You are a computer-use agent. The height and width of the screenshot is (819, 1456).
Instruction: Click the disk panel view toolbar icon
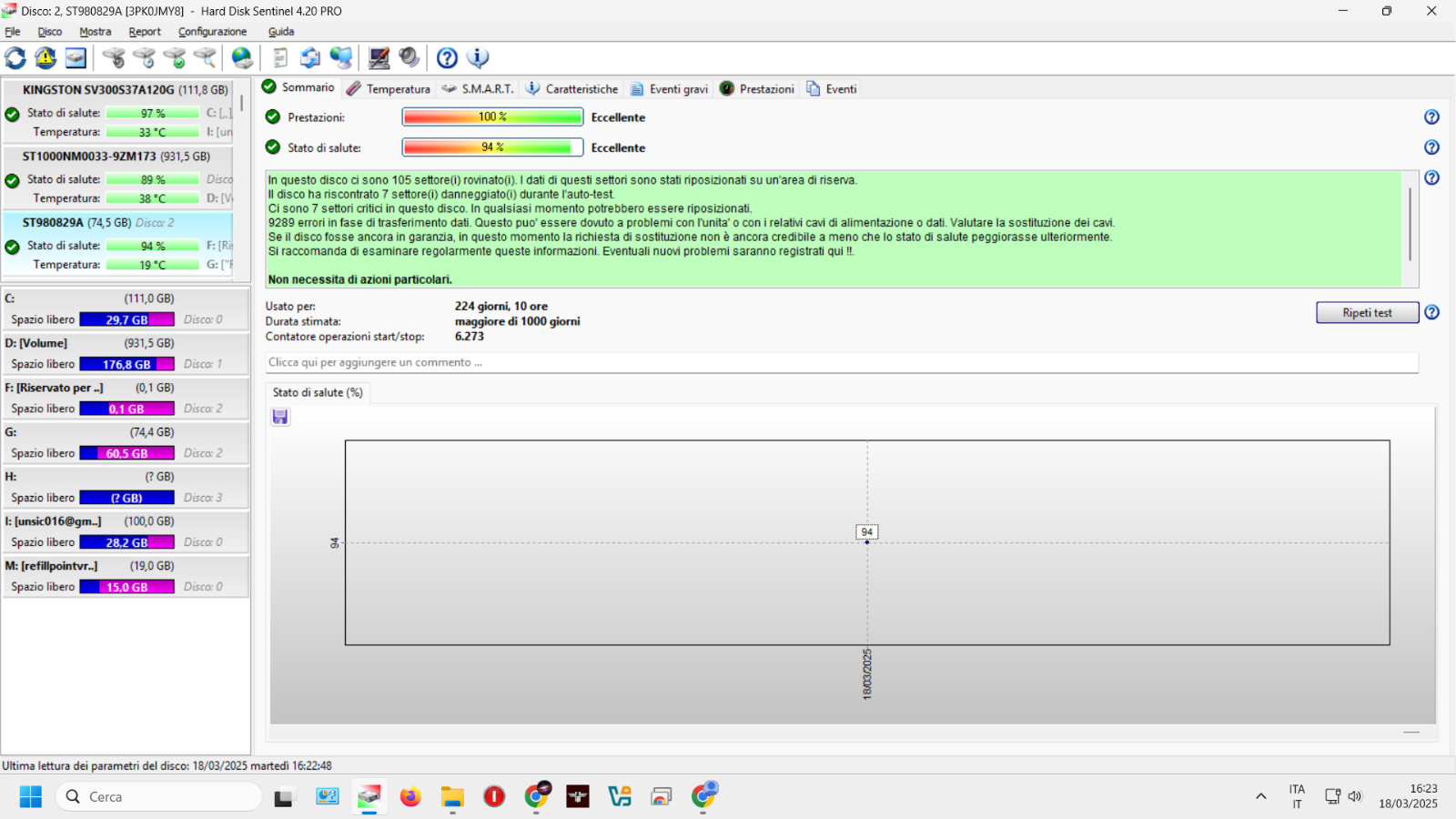[x=76, y=58]
